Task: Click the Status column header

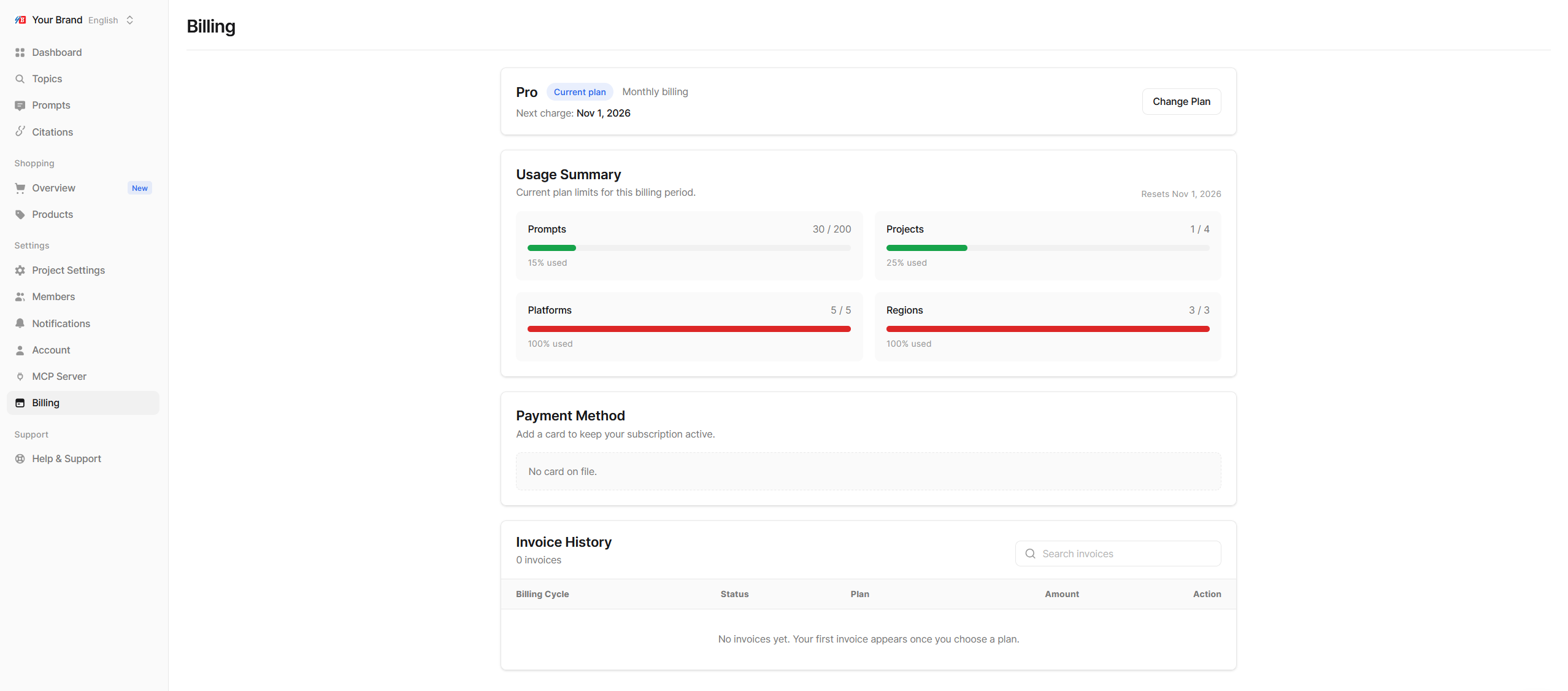Action: point(734,594)
